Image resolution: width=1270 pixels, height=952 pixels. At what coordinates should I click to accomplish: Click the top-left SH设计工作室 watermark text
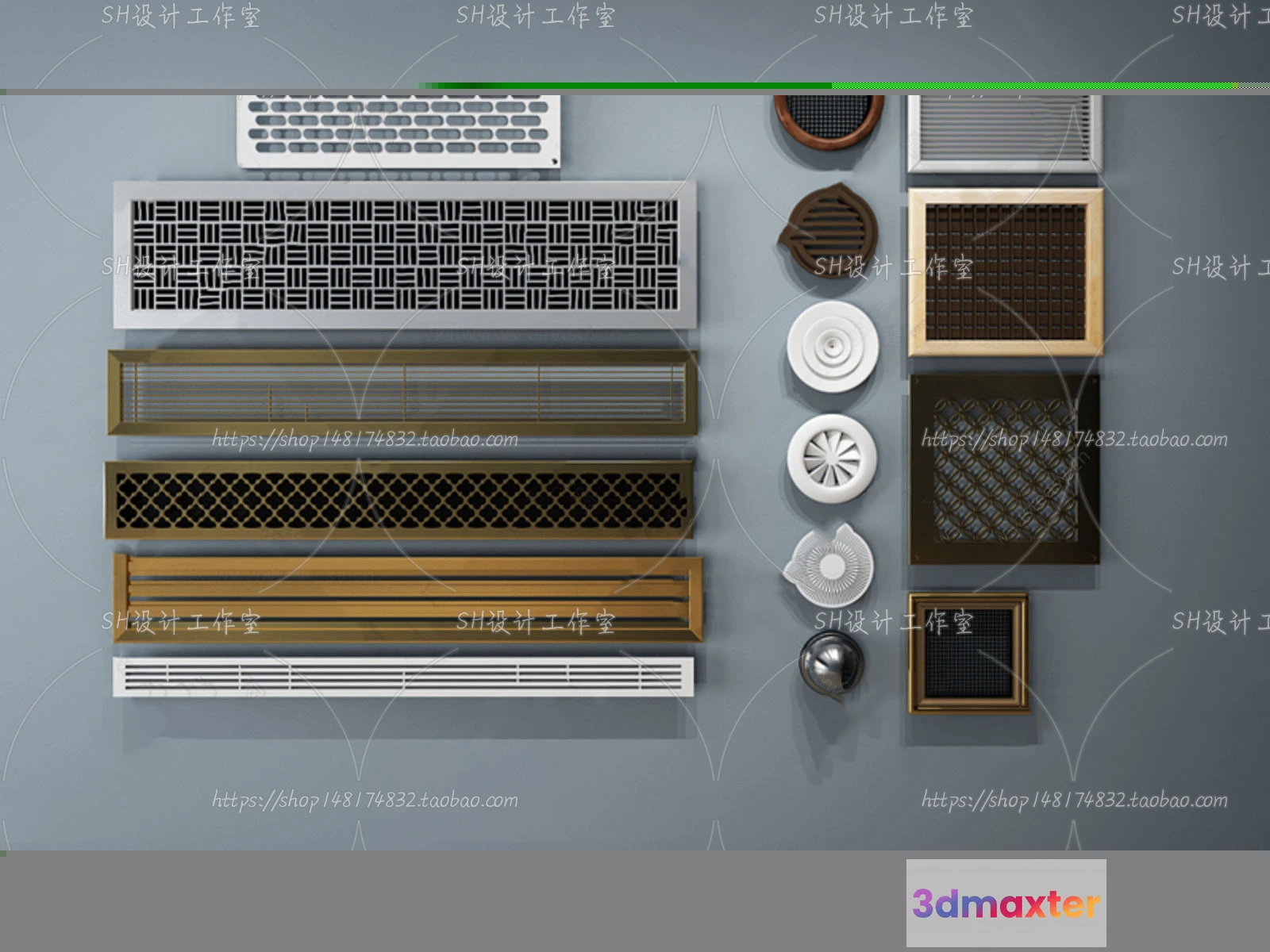[x=181, y=16]
